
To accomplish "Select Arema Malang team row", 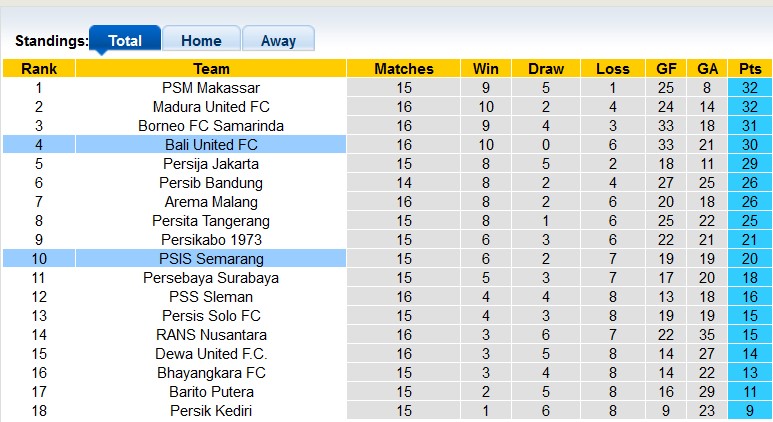I will [x=211, y=202].
